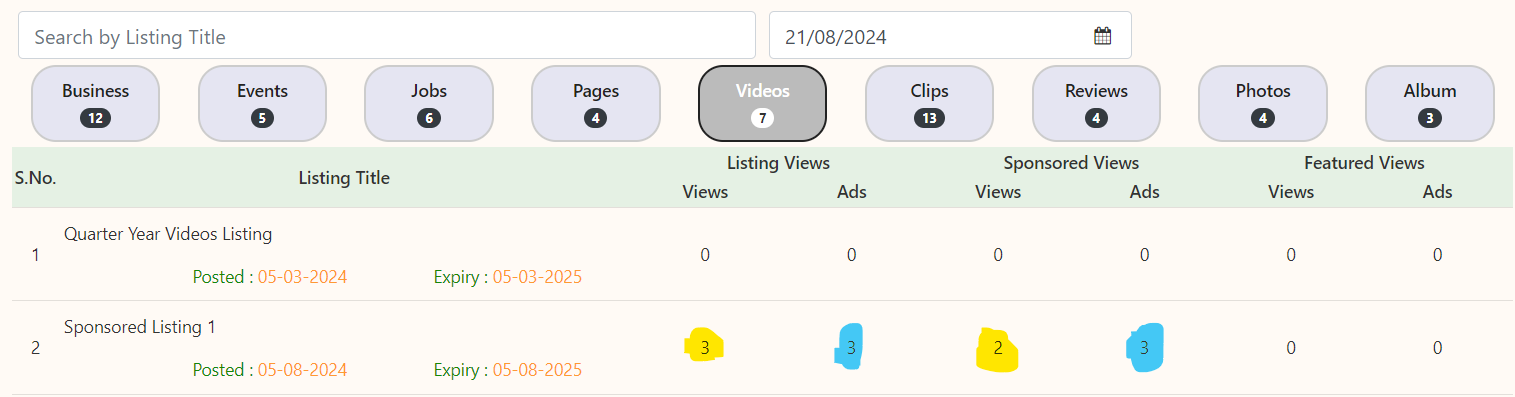Open the calendar icon in date field
The image size is (1515, 397).
[1102, 36]
